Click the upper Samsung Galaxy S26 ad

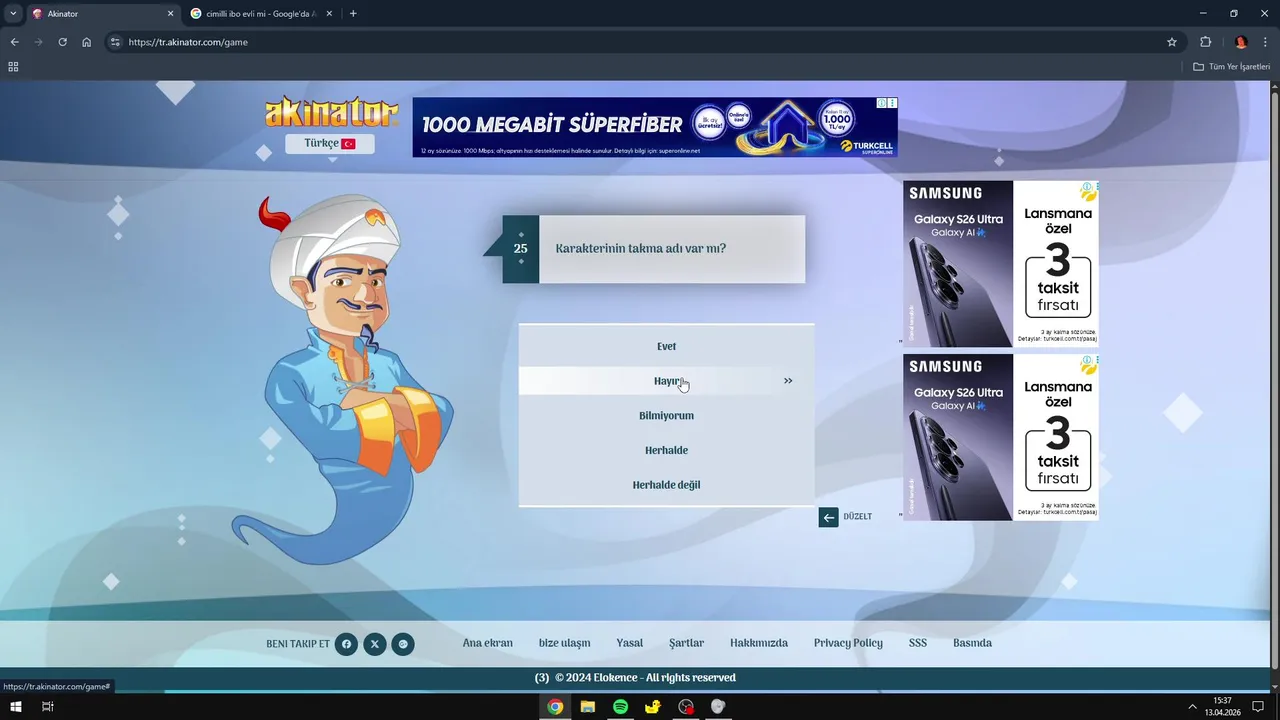[x=1000, y=264]
